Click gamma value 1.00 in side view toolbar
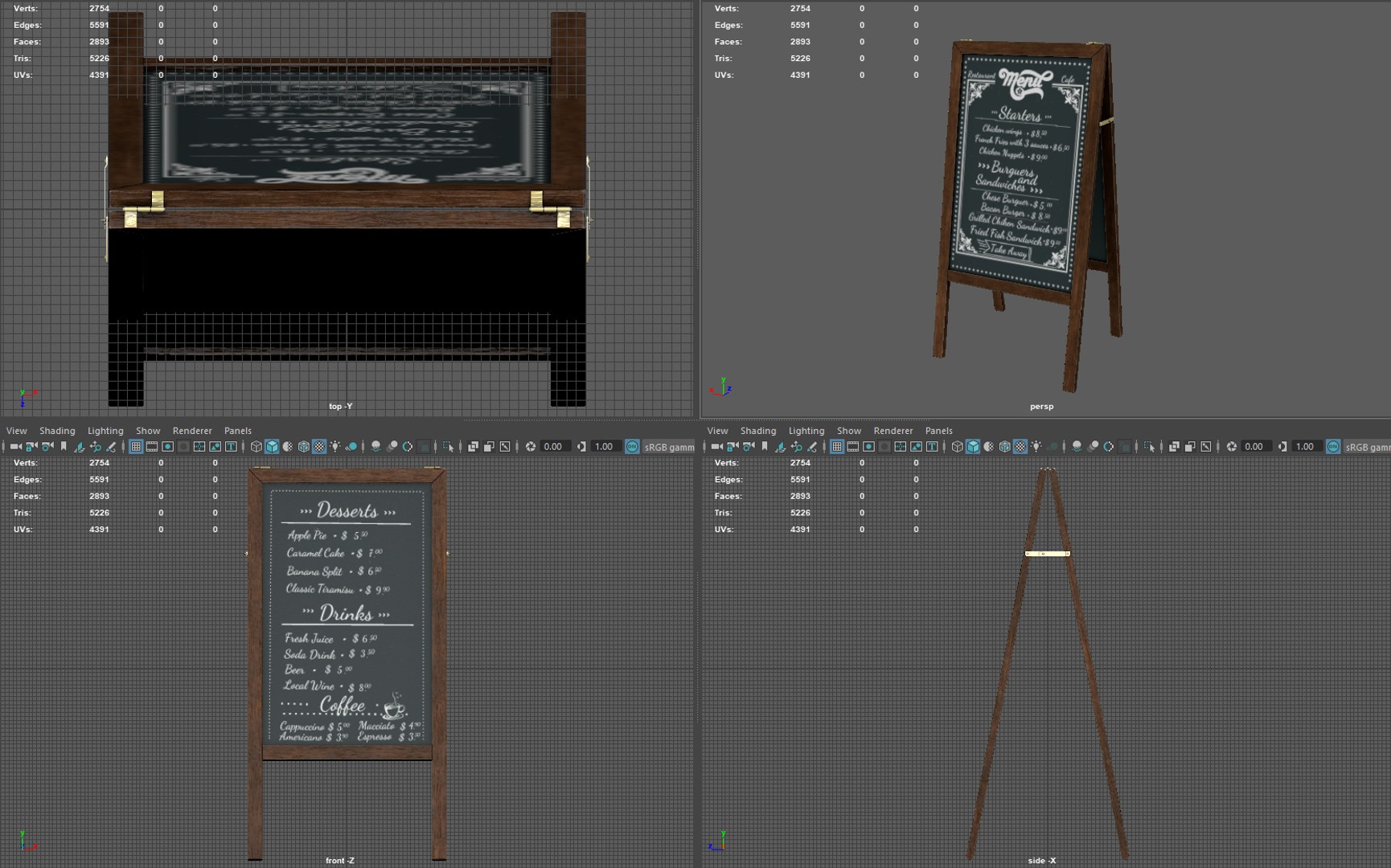The image size is (1391, 868). pyautogui.click(x=1306, y=447)
